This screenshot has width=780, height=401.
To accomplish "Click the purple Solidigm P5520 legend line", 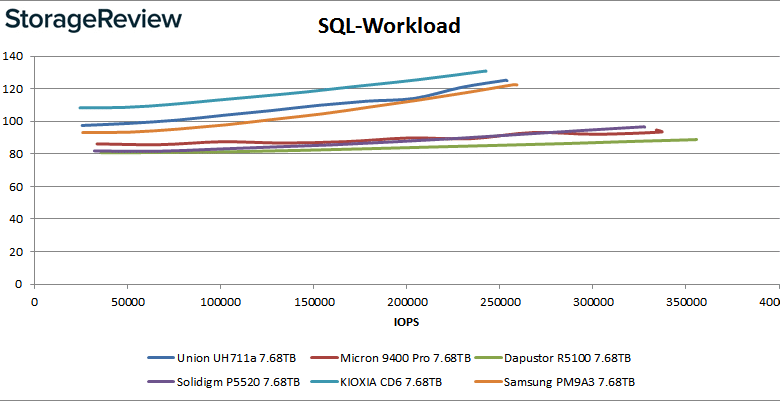I will point(161,382).
